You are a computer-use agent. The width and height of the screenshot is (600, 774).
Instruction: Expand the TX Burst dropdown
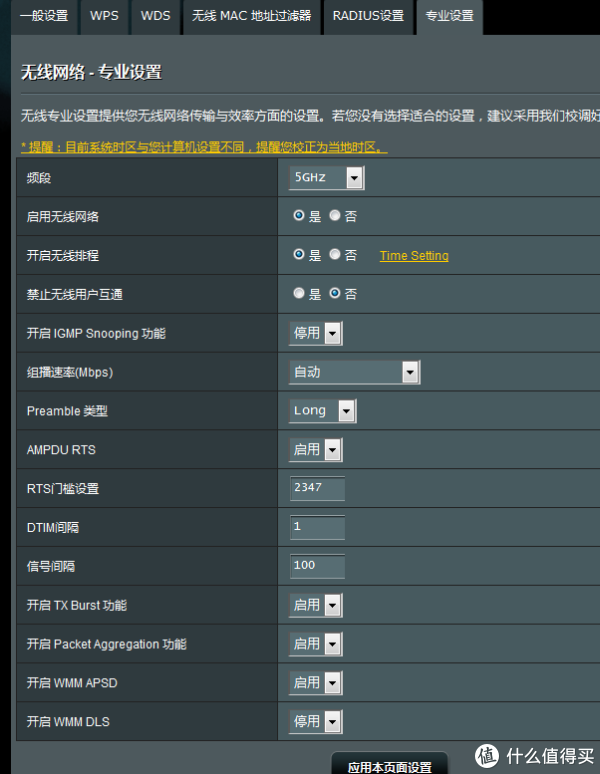[316, 605]
